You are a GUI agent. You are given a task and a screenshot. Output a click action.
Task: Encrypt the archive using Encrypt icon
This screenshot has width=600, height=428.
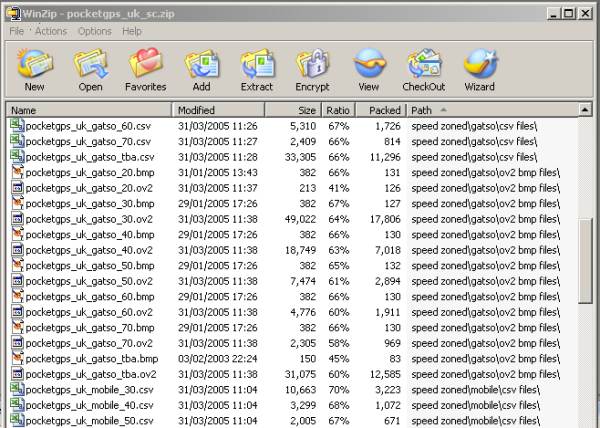pyautogui.click(x=312, y=64)
